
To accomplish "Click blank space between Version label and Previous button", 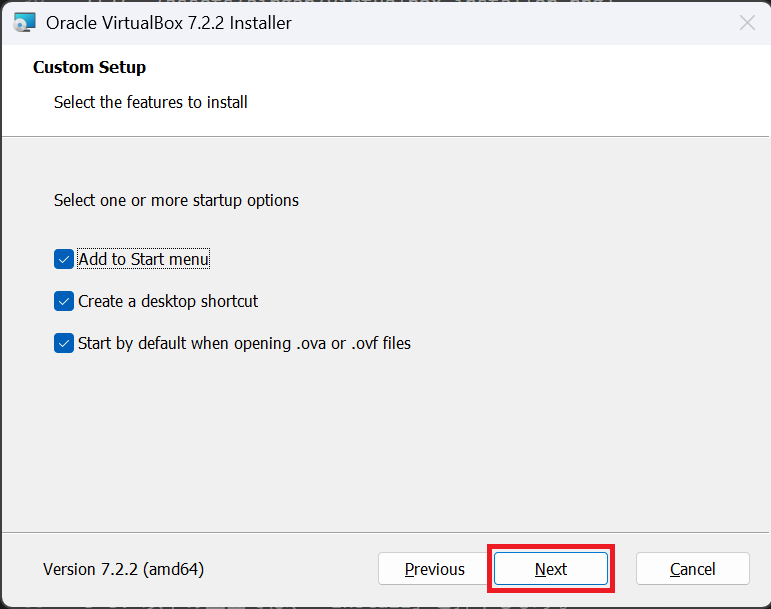I will (x=290, y=569).
